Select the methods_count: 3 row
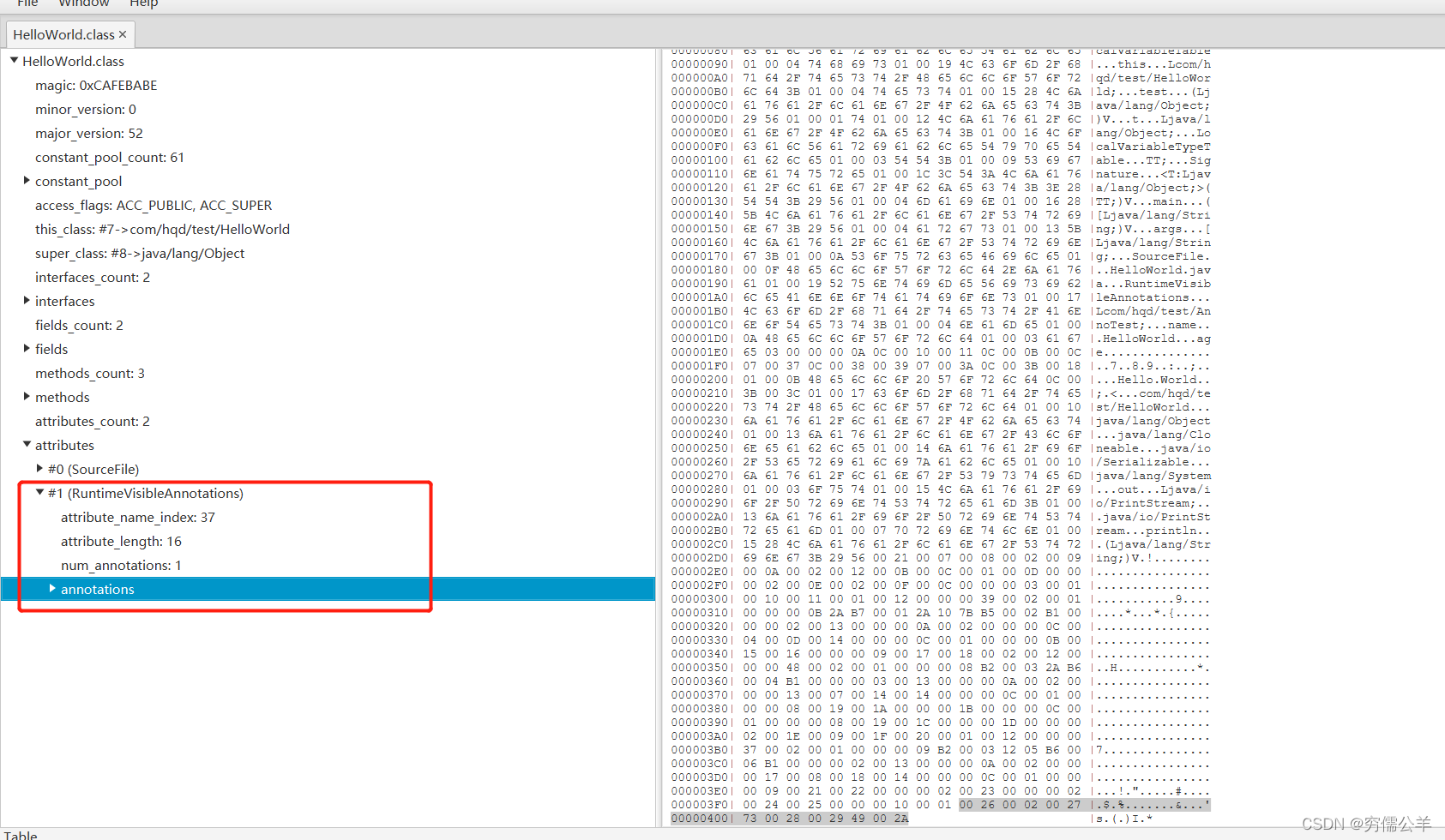Image resolution: width=1445 pixels, height=840 pixels. (x=90, y=374)
